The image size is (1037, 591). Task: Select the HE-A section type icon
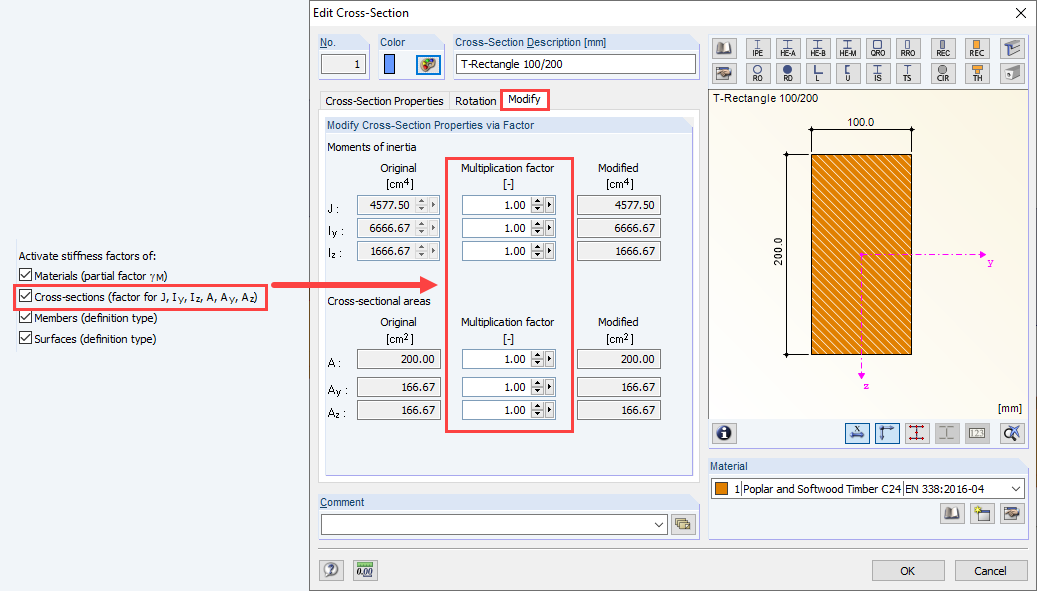coord(788,48)
